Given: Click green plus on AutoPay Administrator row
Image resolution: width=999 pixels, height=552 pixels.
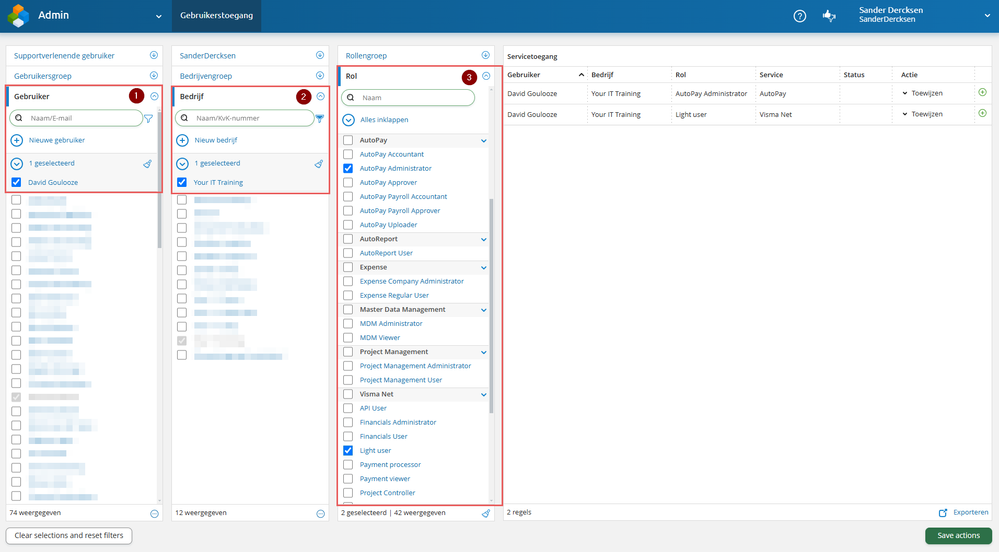Looking at the screenshot, I should tap(982, 93).
